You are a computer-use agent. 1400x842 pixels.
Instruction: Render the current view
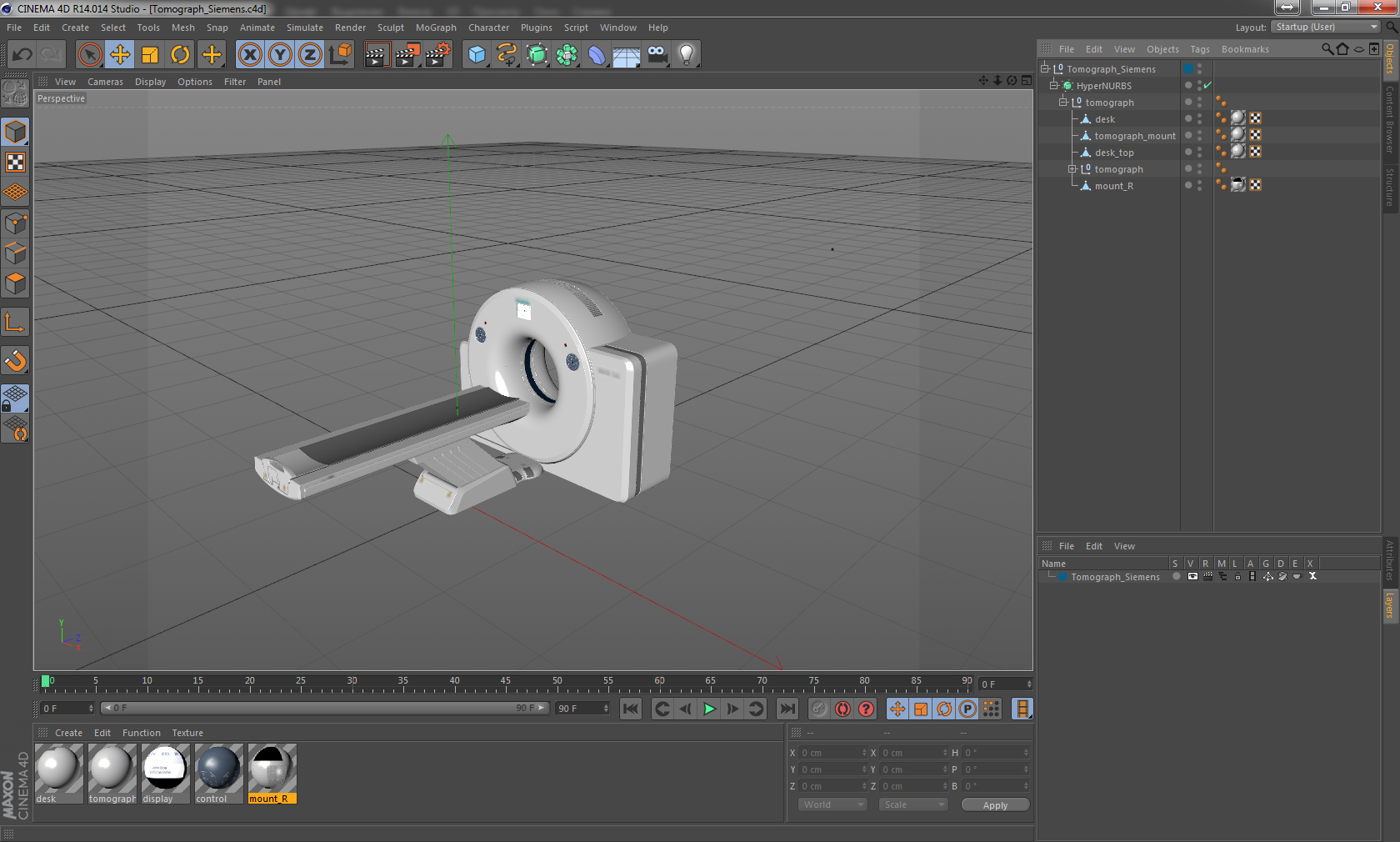coord(377,55)
